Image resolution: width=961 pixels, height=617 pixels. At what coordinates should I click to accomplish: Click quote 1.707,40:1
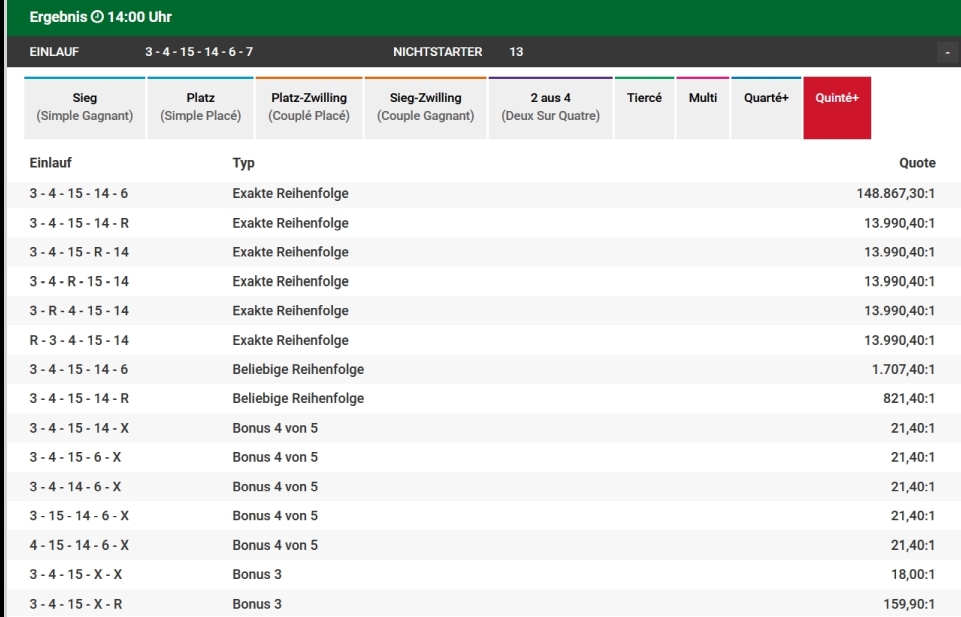point(903,369)
